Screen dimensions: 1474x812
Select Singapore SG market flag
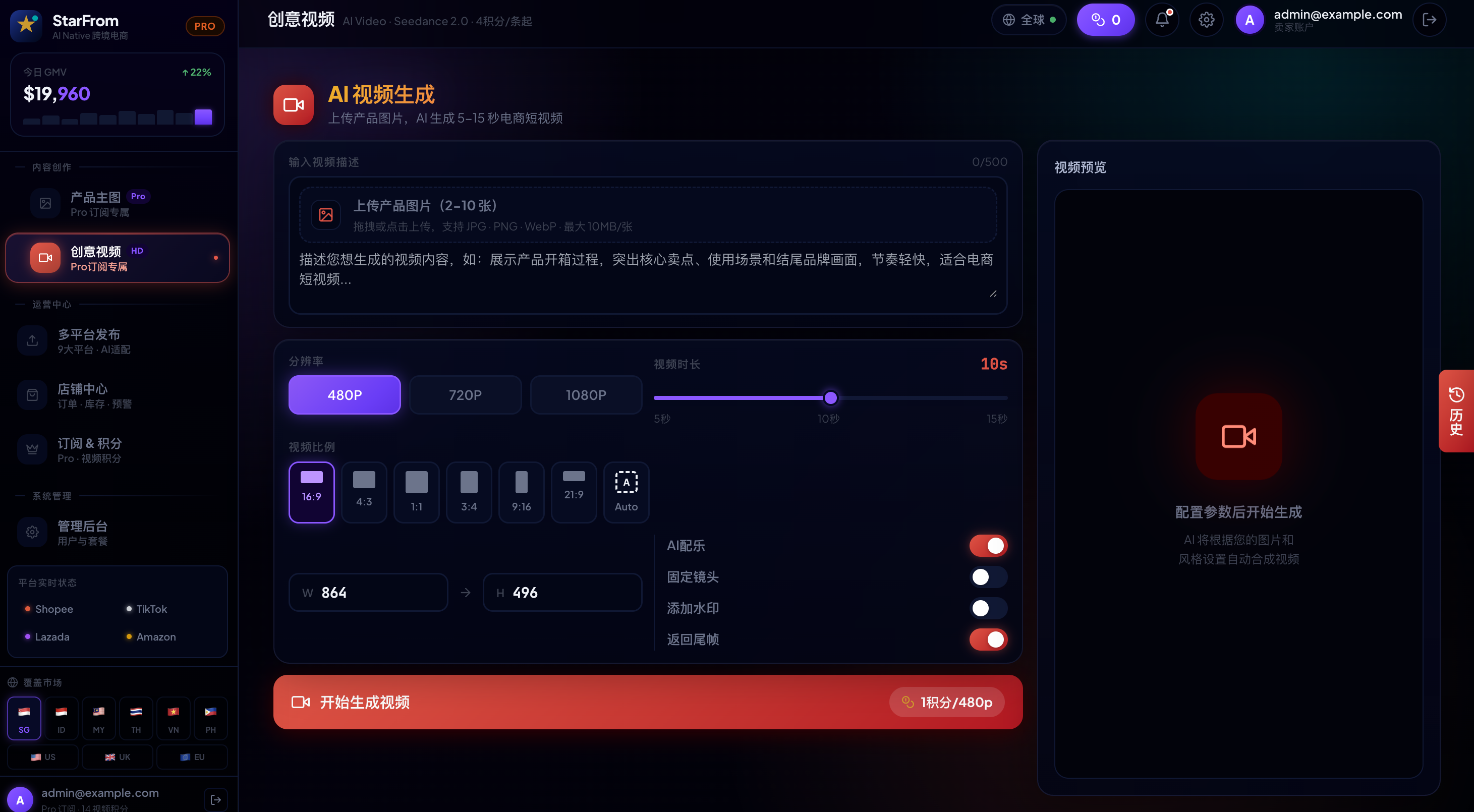pyautogui.click(x=24, y=718)
